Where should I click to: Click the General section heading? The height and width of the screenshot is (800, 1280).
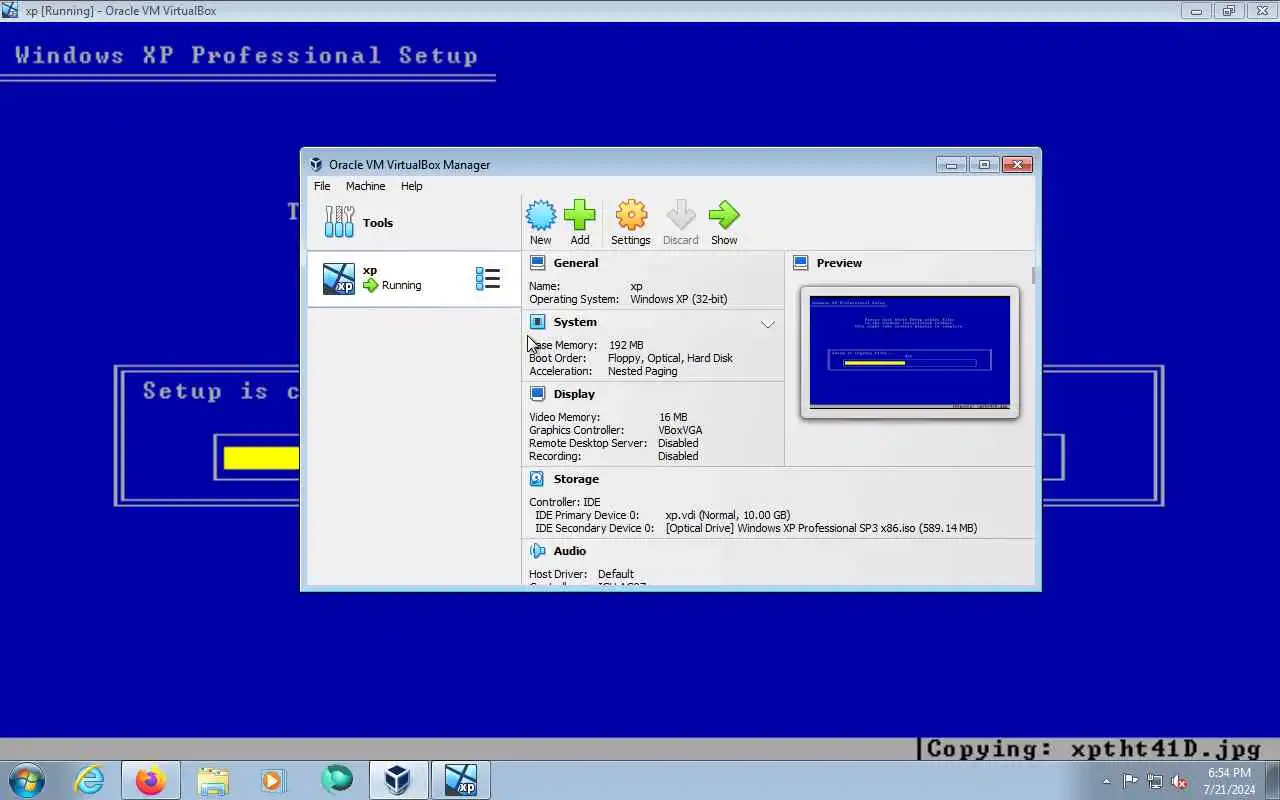tap(576, 263)
